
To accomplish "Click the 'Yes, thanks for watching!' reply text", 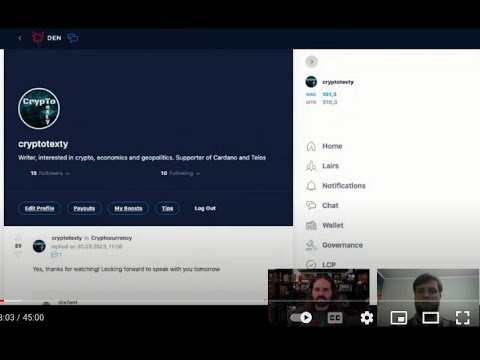I will click(126, 269).
